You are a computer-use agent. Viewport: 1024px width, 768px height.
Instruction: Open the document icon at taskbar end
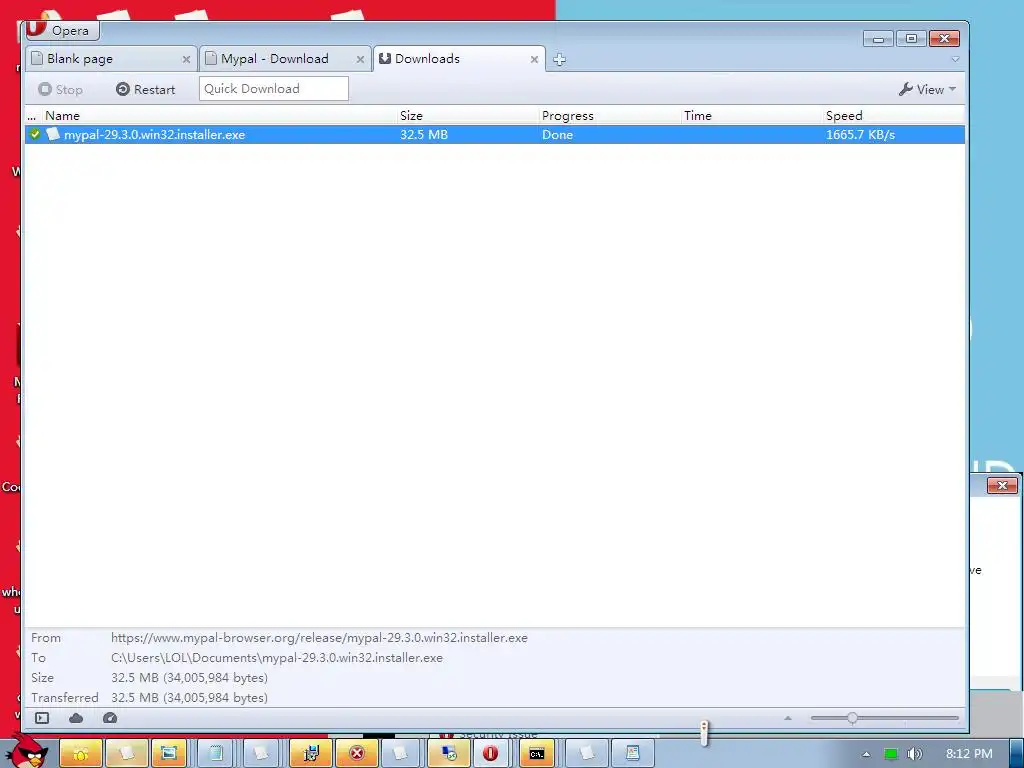coord(633,754)
